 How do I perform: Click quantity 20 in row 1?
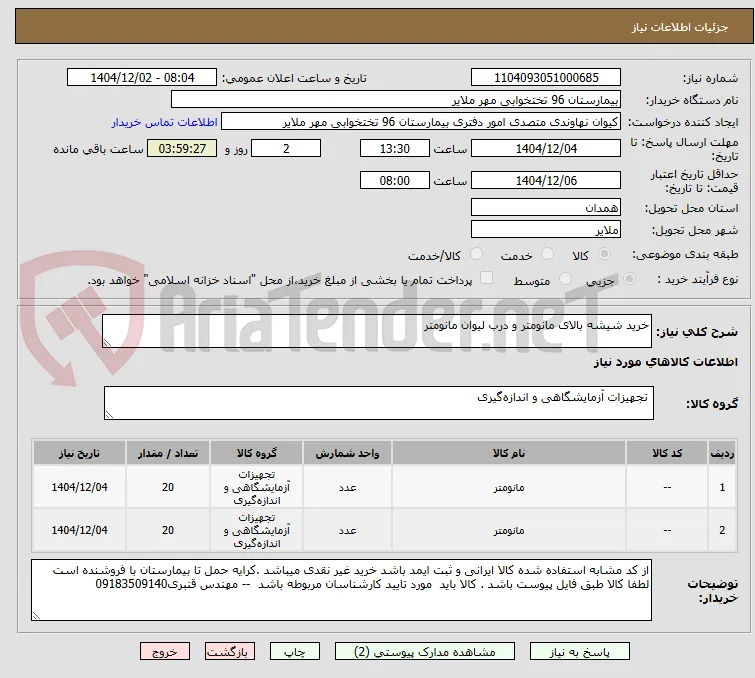click(168, 487)
